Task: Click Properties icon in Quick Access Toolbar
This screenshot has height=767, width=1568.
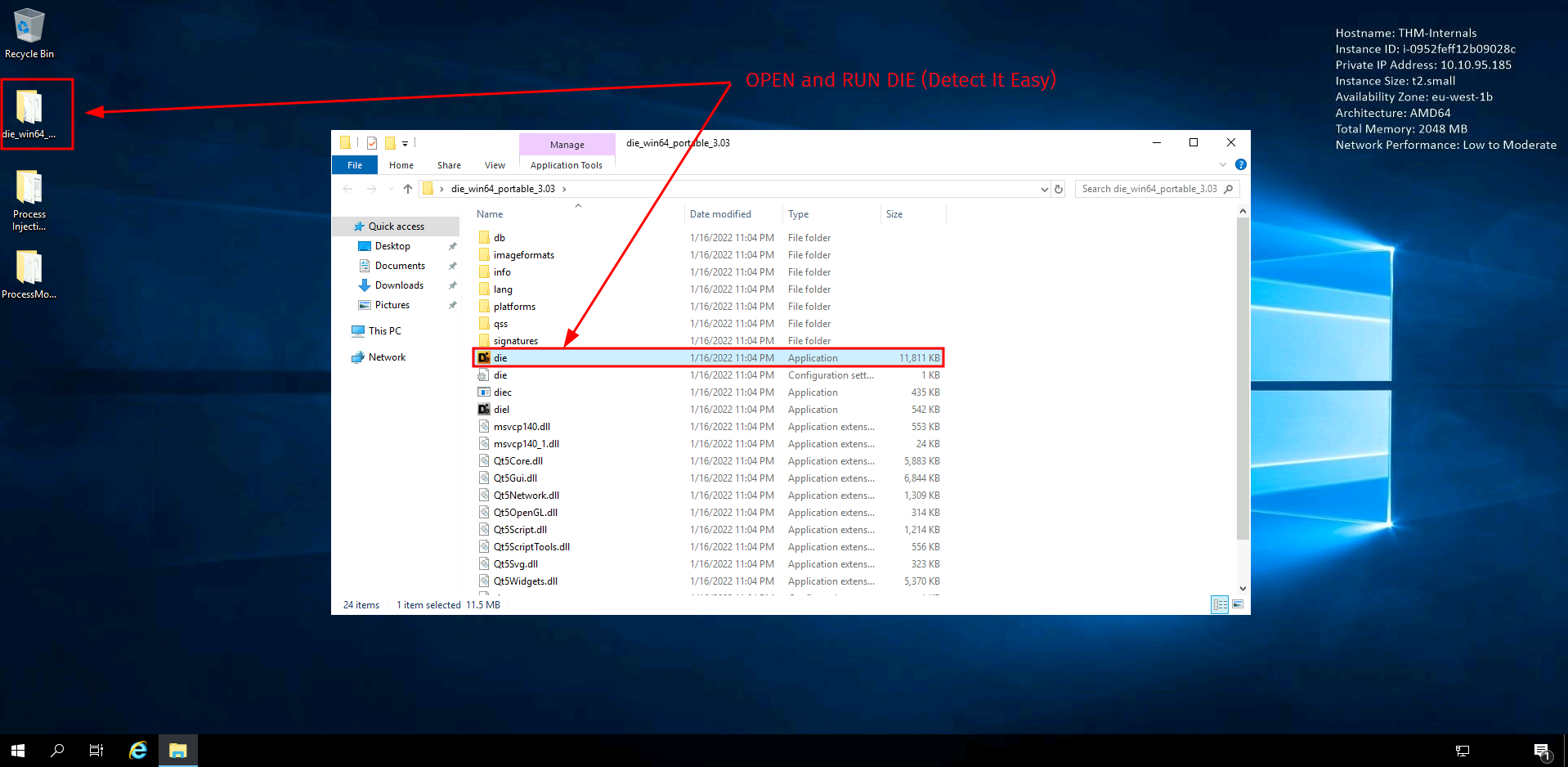Action: [x=372, y=143]
